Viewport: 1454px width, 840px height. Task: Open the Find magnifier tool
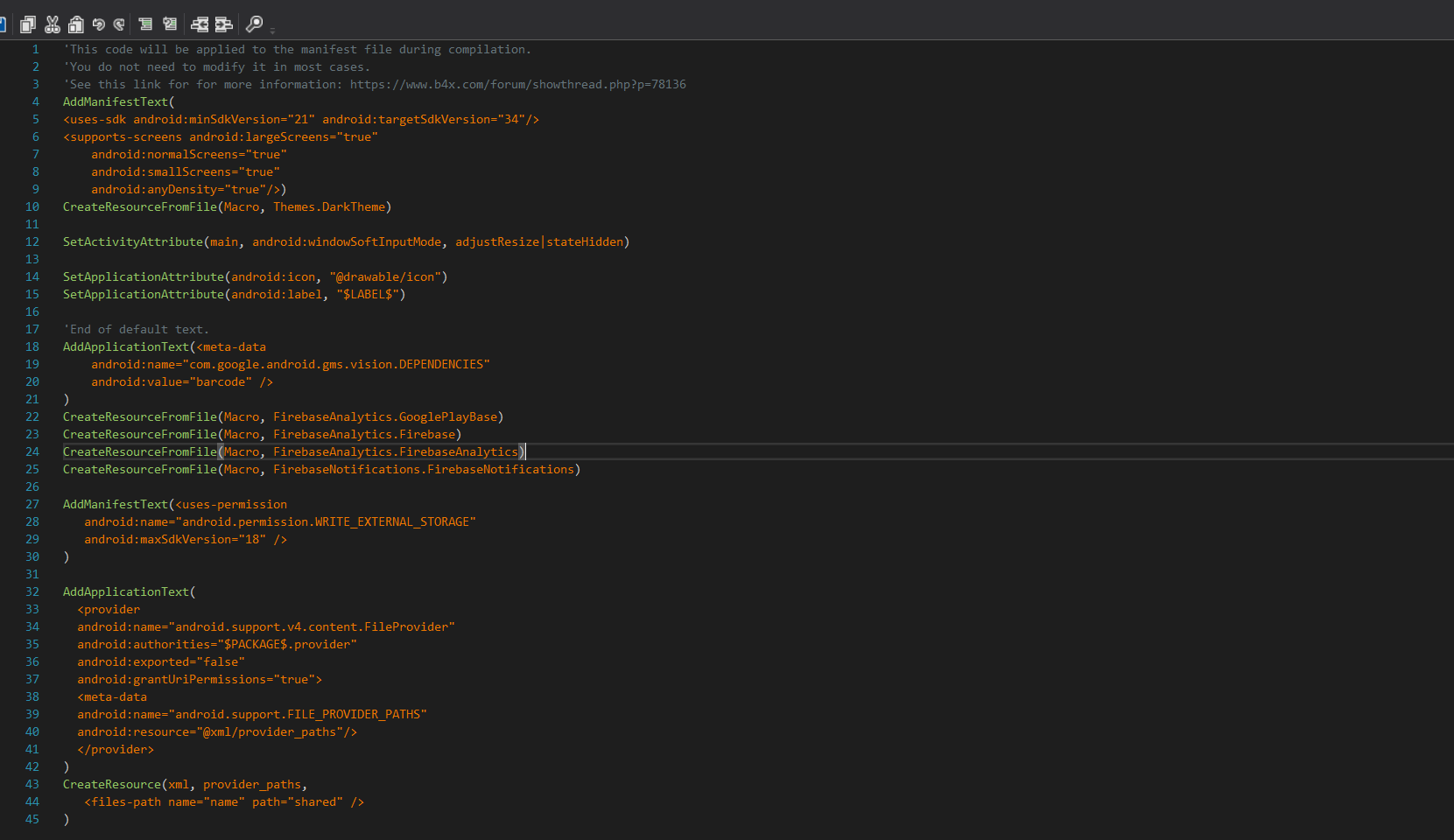pos(254,24)
